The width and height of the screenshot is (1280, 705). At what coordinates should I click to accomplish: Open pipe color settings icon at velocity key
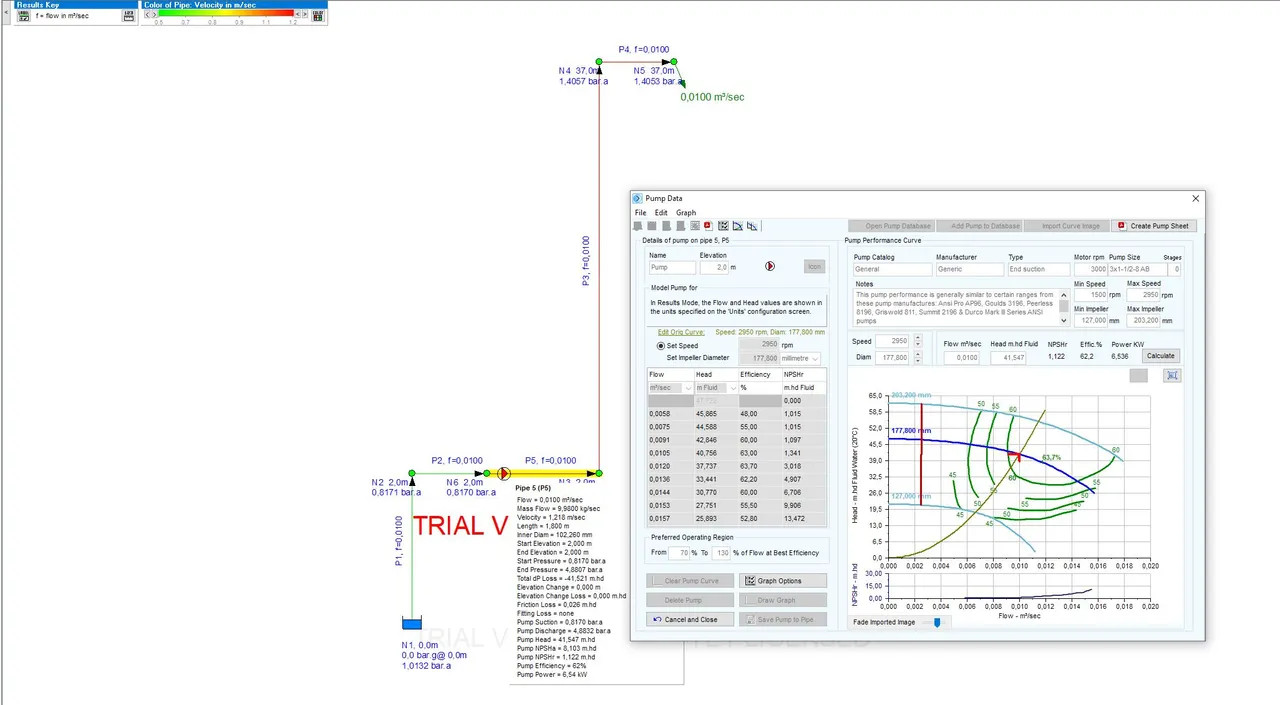(319, 16)
